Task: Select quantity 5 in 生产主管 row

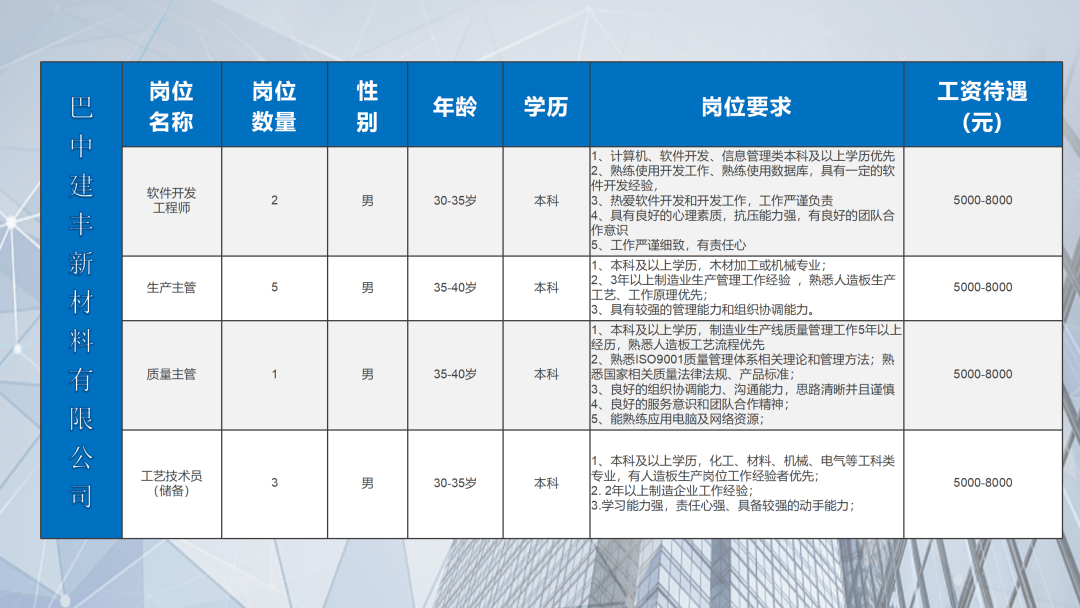Action: click(274, 287)
